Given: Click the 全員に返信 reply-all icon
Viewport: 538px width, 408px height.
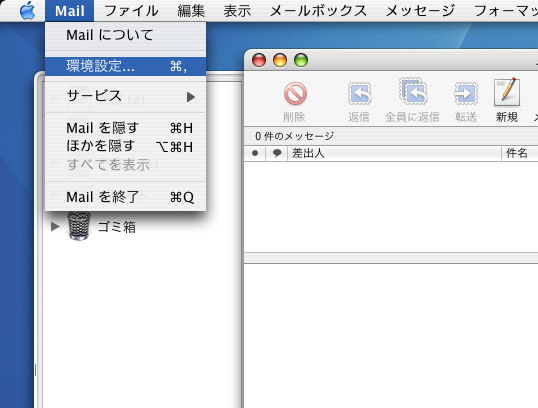Looking at the screenshot, I should point(412,91).
